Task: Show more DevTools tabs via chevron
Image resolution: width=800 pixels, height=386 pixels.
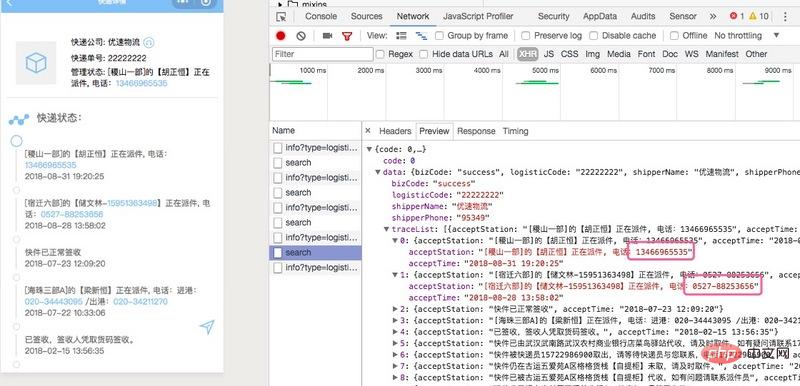Action: click(713, 16)
